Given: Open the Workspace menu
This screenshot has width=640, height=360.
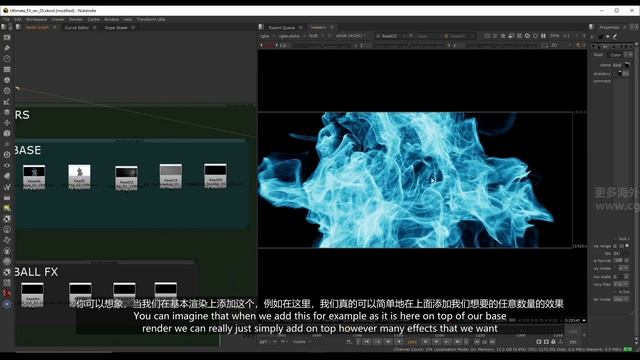Looking at the screenshot, I should click(36, 19).
